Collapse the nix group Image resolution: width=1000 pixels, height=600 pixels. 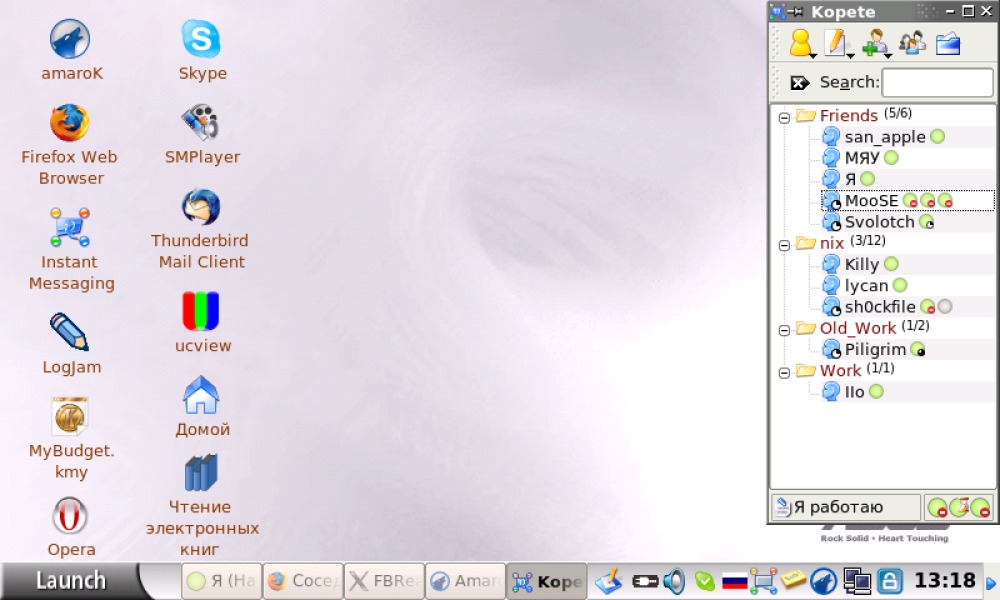pos(784,245)
